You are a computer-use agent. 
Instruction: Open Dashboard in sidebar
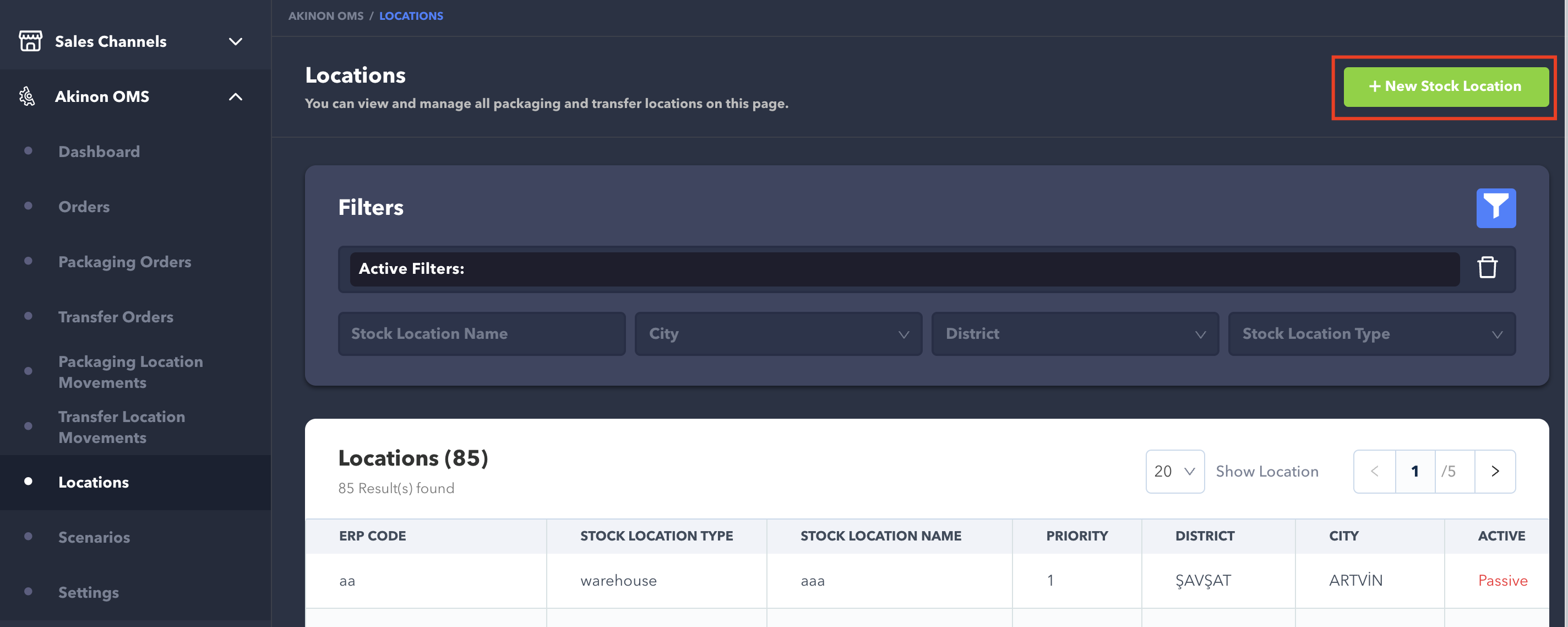99,151
